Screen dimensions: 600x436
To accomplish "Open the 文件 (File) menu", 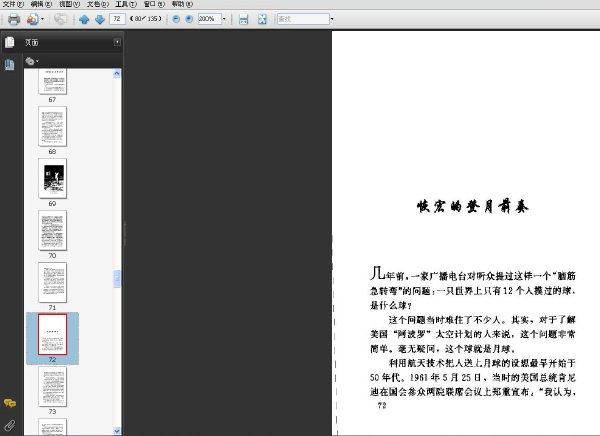I will coord(13,4).
